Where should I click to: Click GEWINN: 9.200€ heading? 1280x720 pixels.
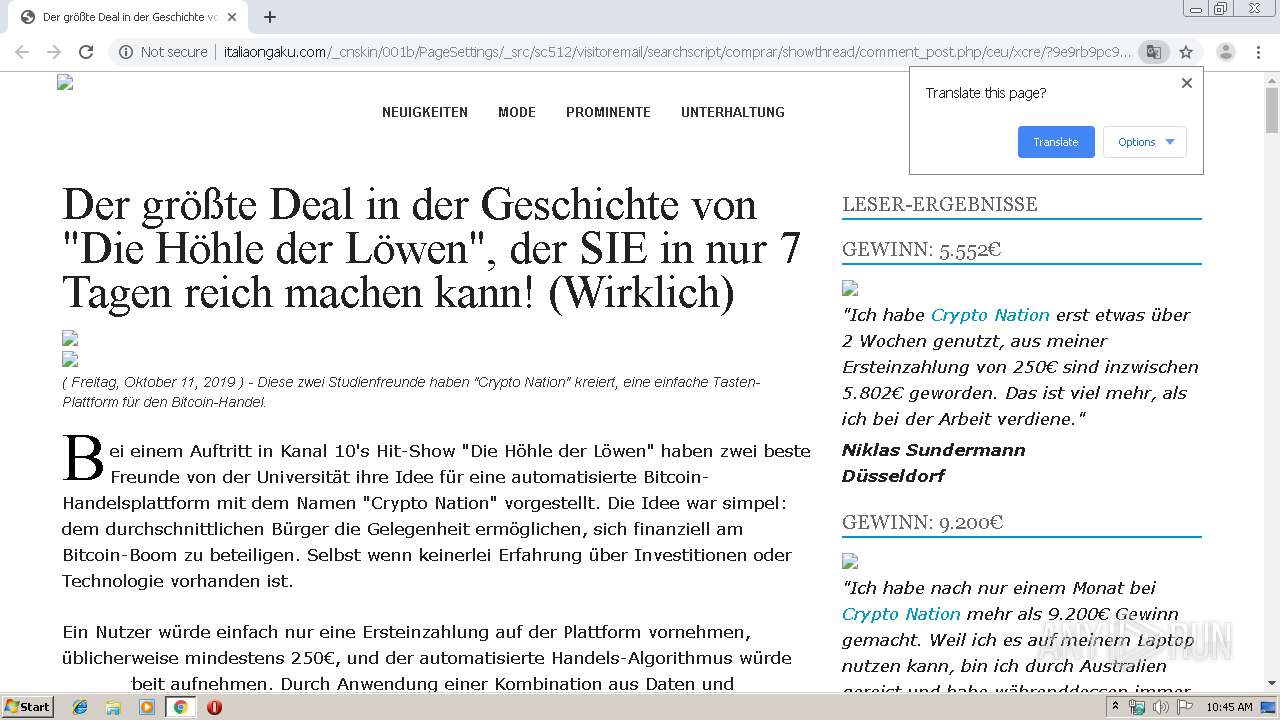pyautogui.click(x=922, y=523)
